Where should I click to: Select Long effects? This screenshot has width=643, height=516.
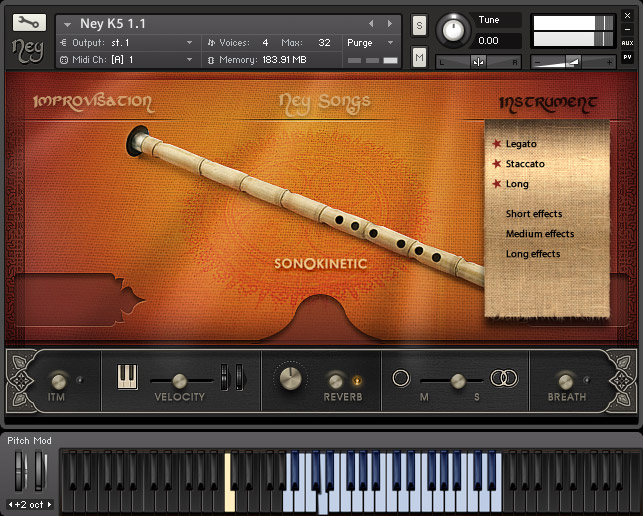(533, 254)
